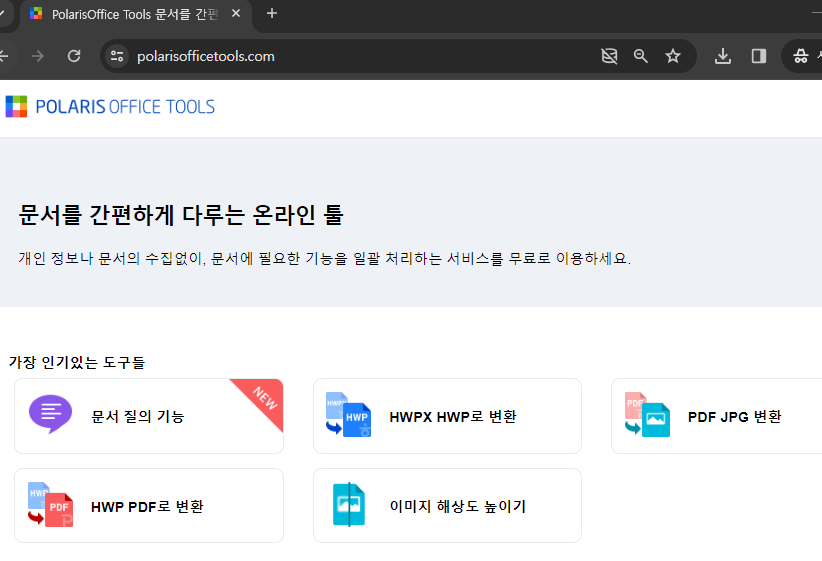Click the incognito profile icon

(801, 56)
